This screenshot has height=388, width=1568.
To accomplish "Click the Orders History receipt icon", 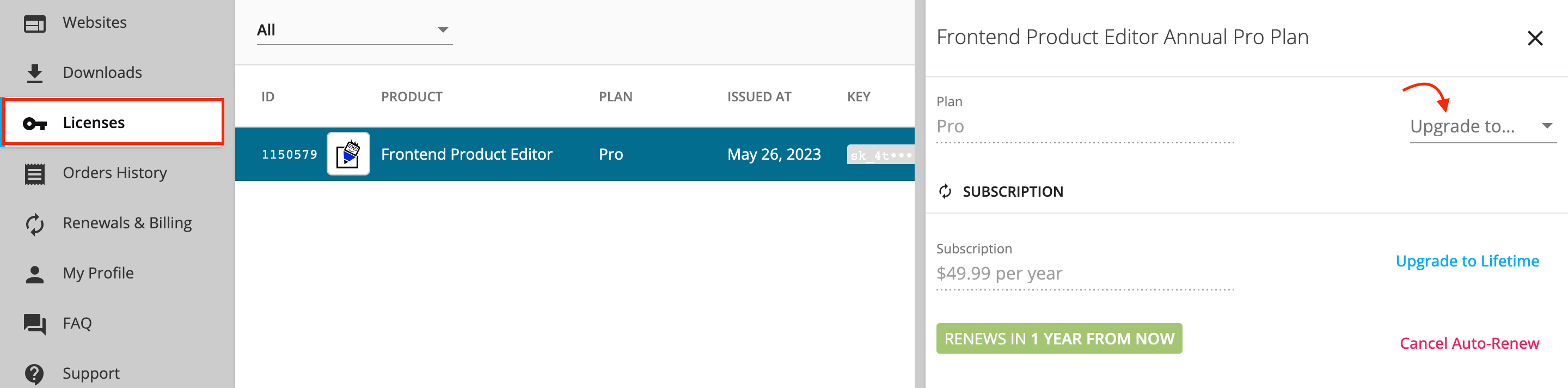I will tap(35, 174).
